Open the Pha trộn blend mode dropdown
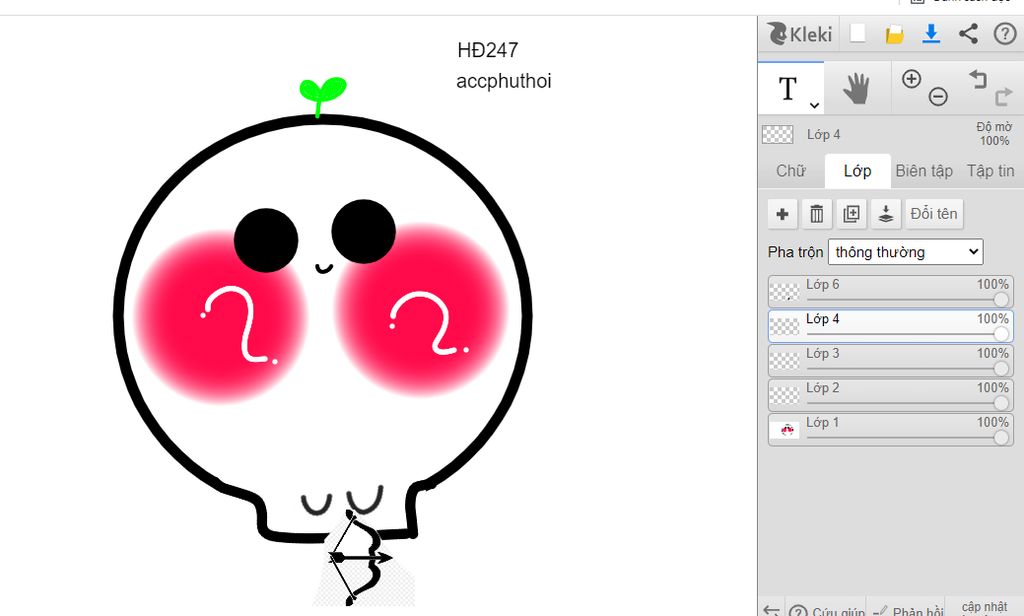This screenshot has height=616, width=1024. coord(905,252)
